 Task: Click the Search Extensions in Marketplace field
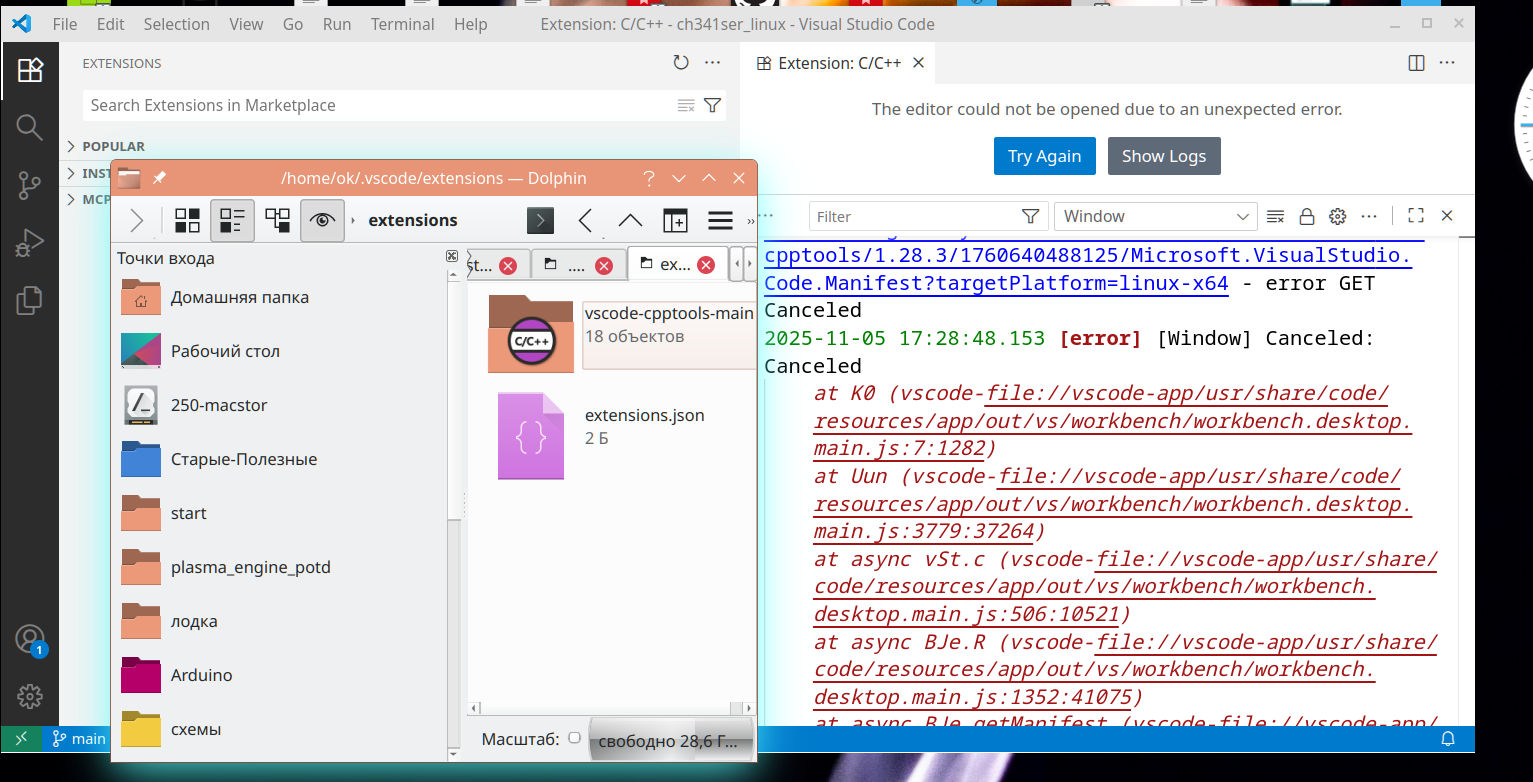[x=380, y=105]
